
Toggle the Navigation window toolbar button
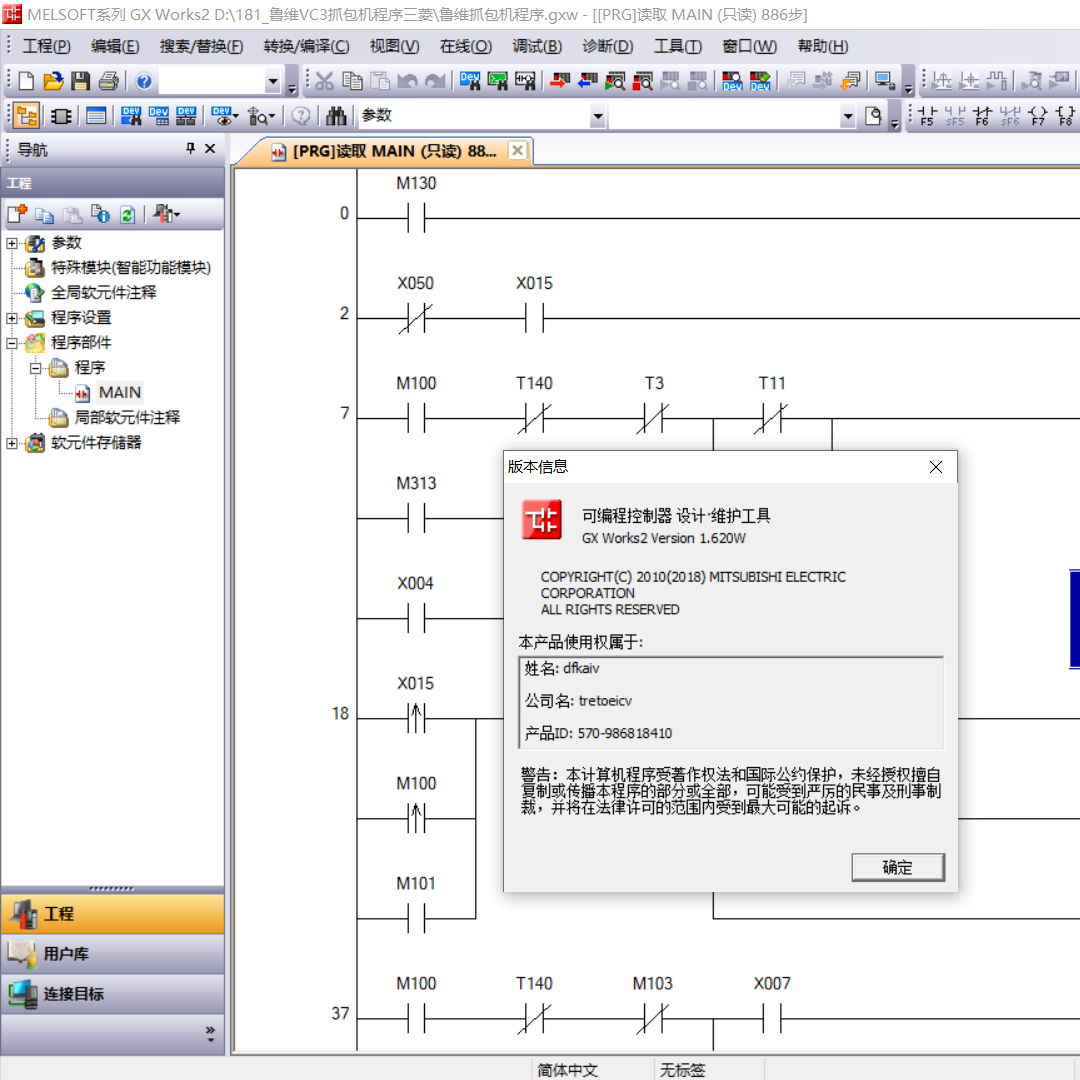pyautogui.click(x=26, y=116)
